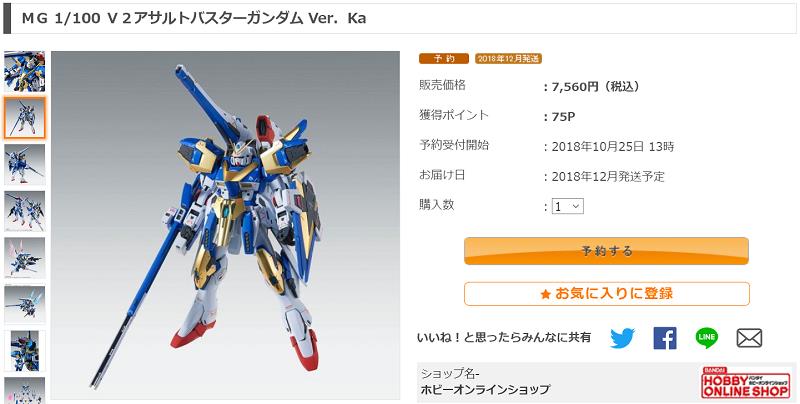Click the main V2 Gundam product image
Image resolution: width=800 pixels, height=404 pixels.
pyautogui.click(x=225, y=225)
